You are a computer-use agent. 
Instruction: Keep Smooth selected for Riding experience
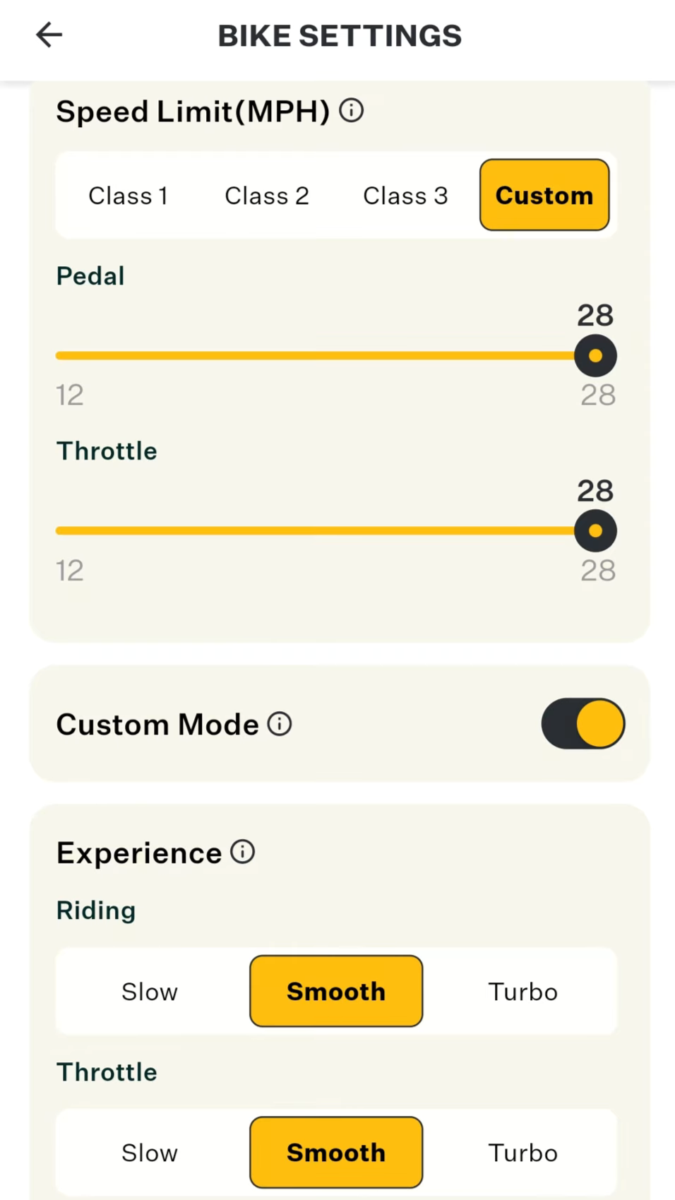click(x=336, y=991)
